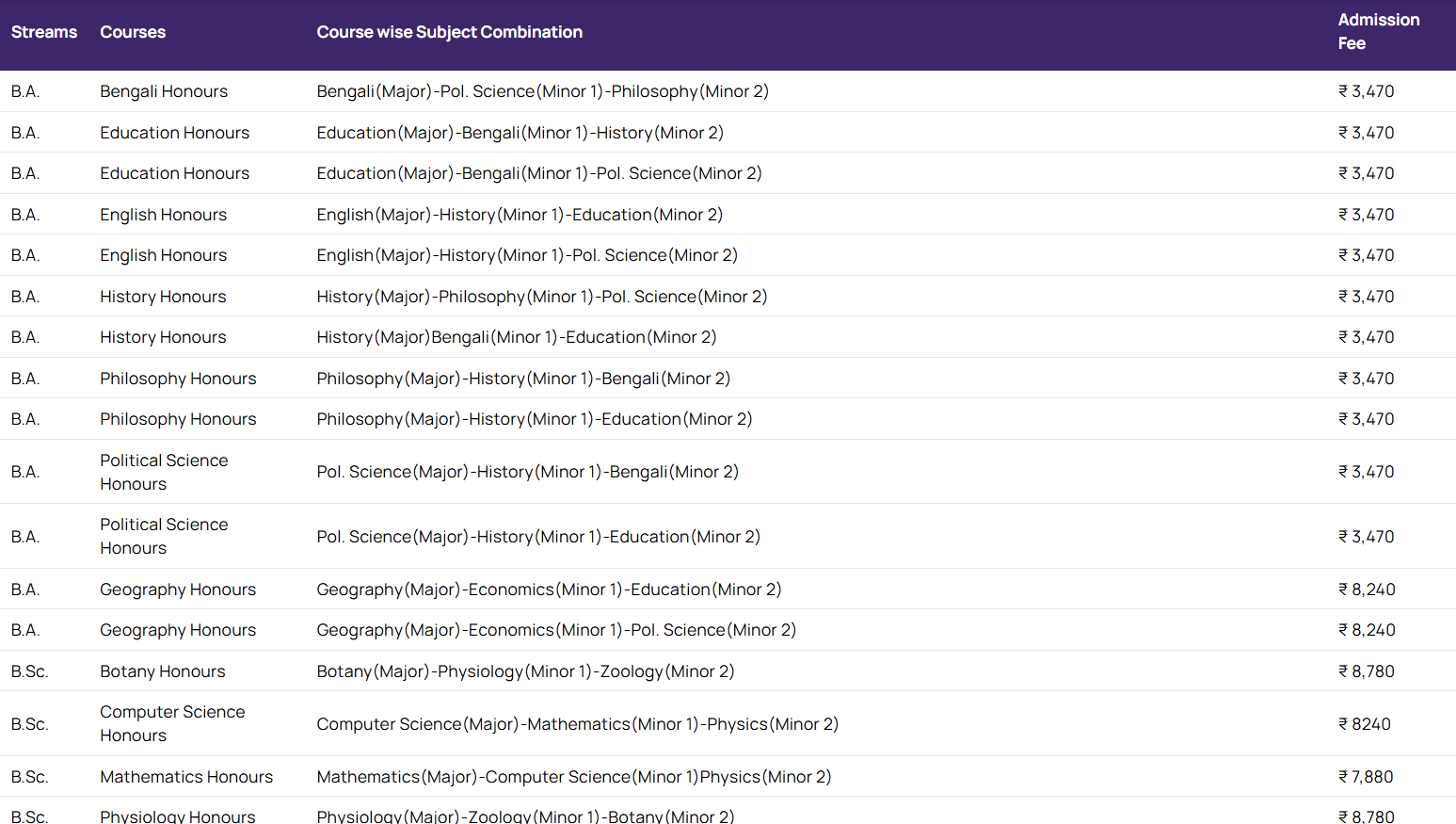Select Education(Major)-Bengali-History(Minor 2) combination text
This screenshot has width=1456, height=824.
coord(520,133)
